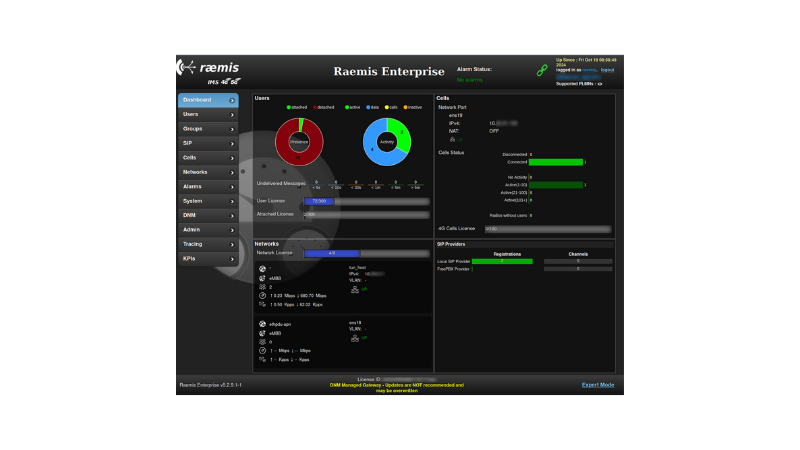800x450 pixels.
Task: Click users icon beside count 2 in networks
Action: pyautogui.click(x=262, y=287)
